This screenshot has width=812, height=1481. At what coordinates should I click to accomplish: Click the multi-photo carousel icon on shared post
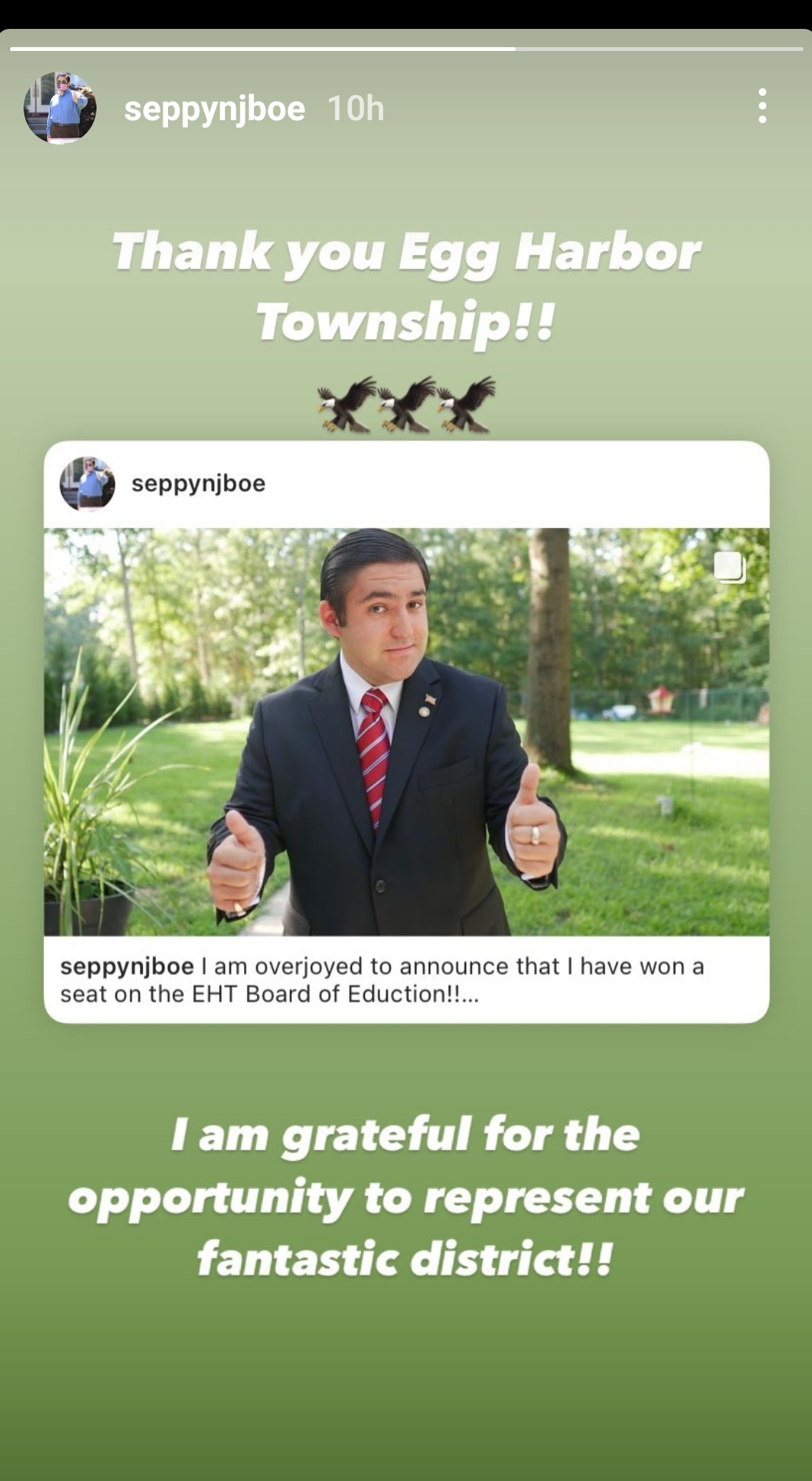[729, 567]
